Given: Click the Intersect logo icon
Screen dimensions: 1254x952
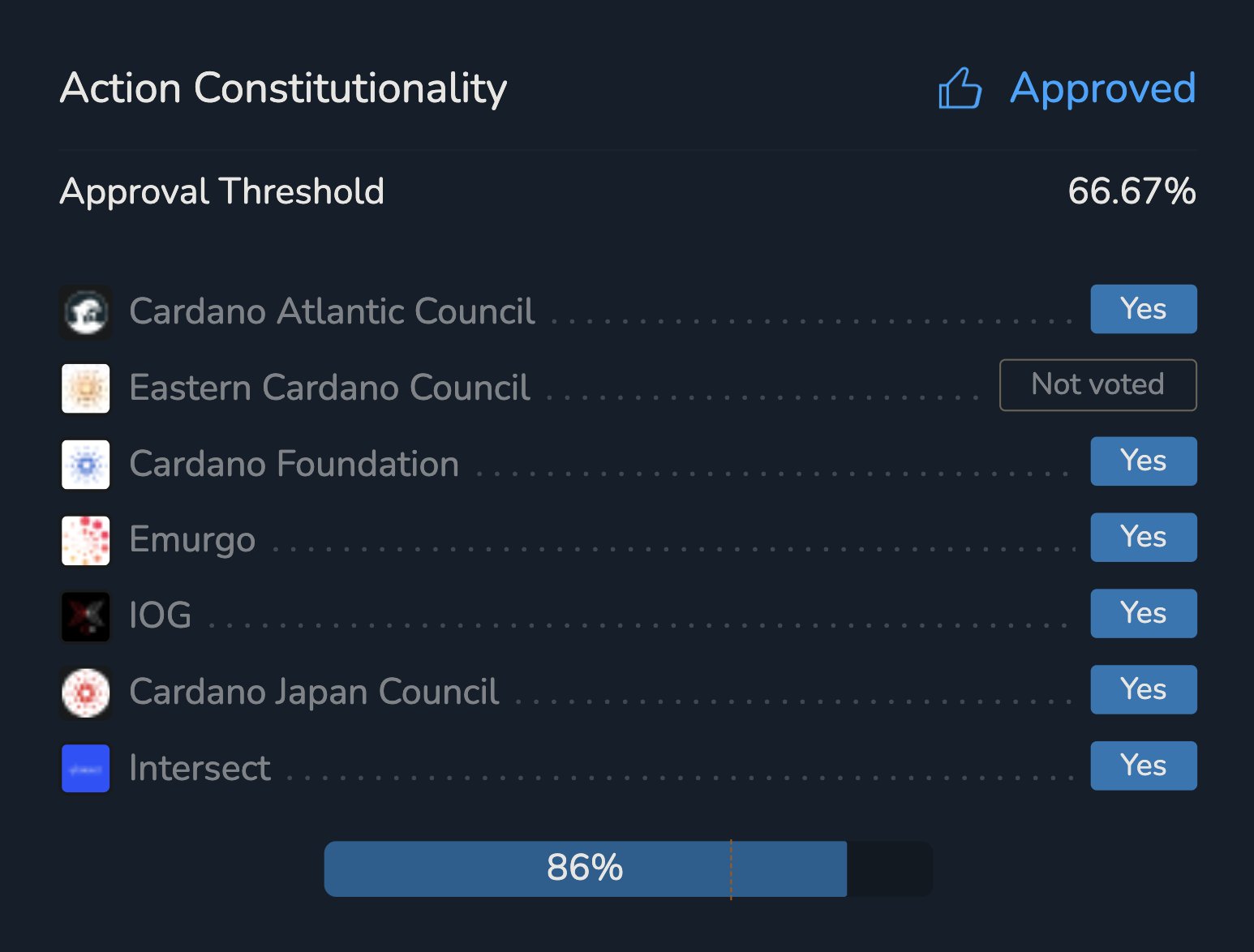Looking at the screenshot, I should point(85,768).
